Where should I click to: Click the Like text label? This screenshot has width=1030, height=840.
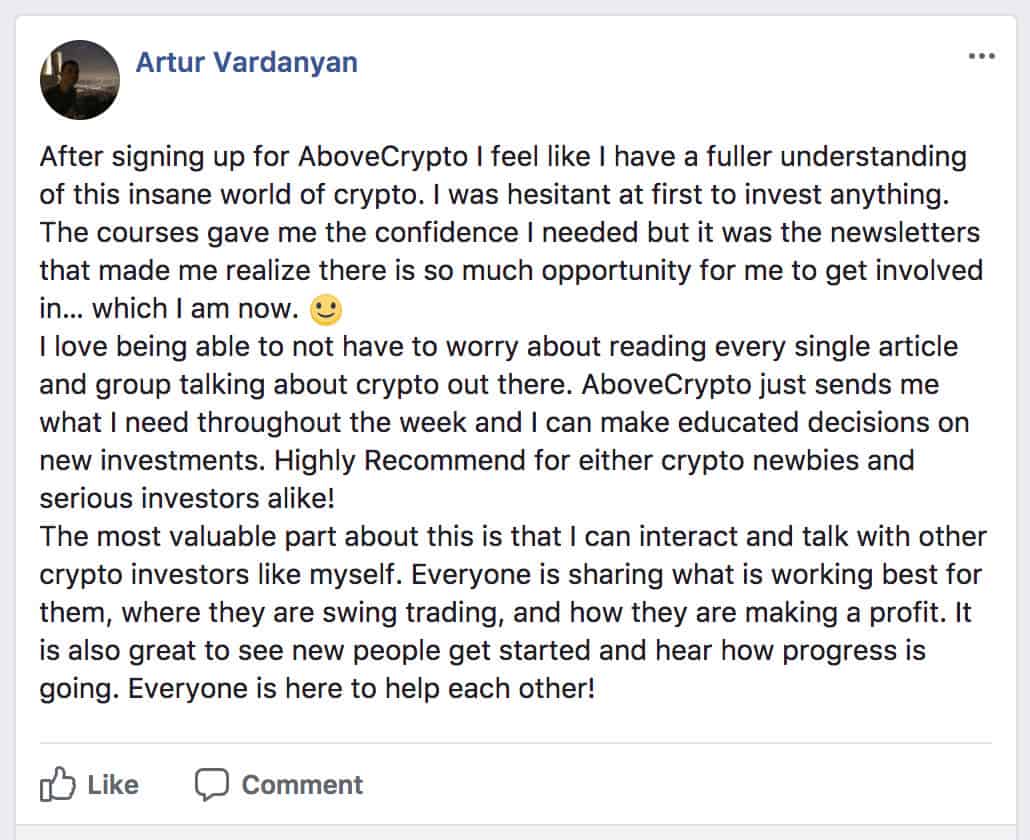[x=113, y=785]
